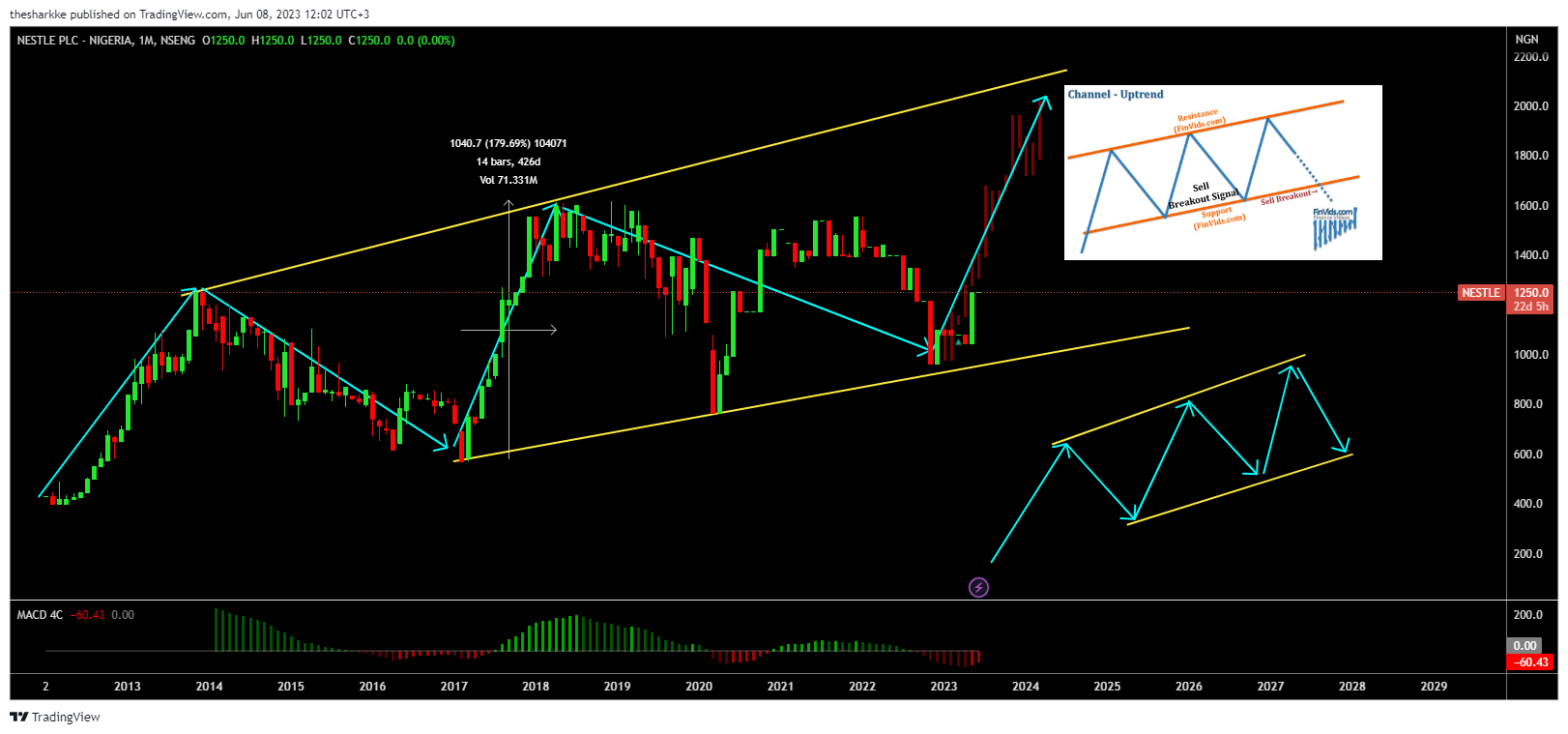Image resolution: width=1568 pixels, height=734 pixels.
Task: Click the 2024 year on time axis
Action: pyautogui.click(x=1026, y=687)
